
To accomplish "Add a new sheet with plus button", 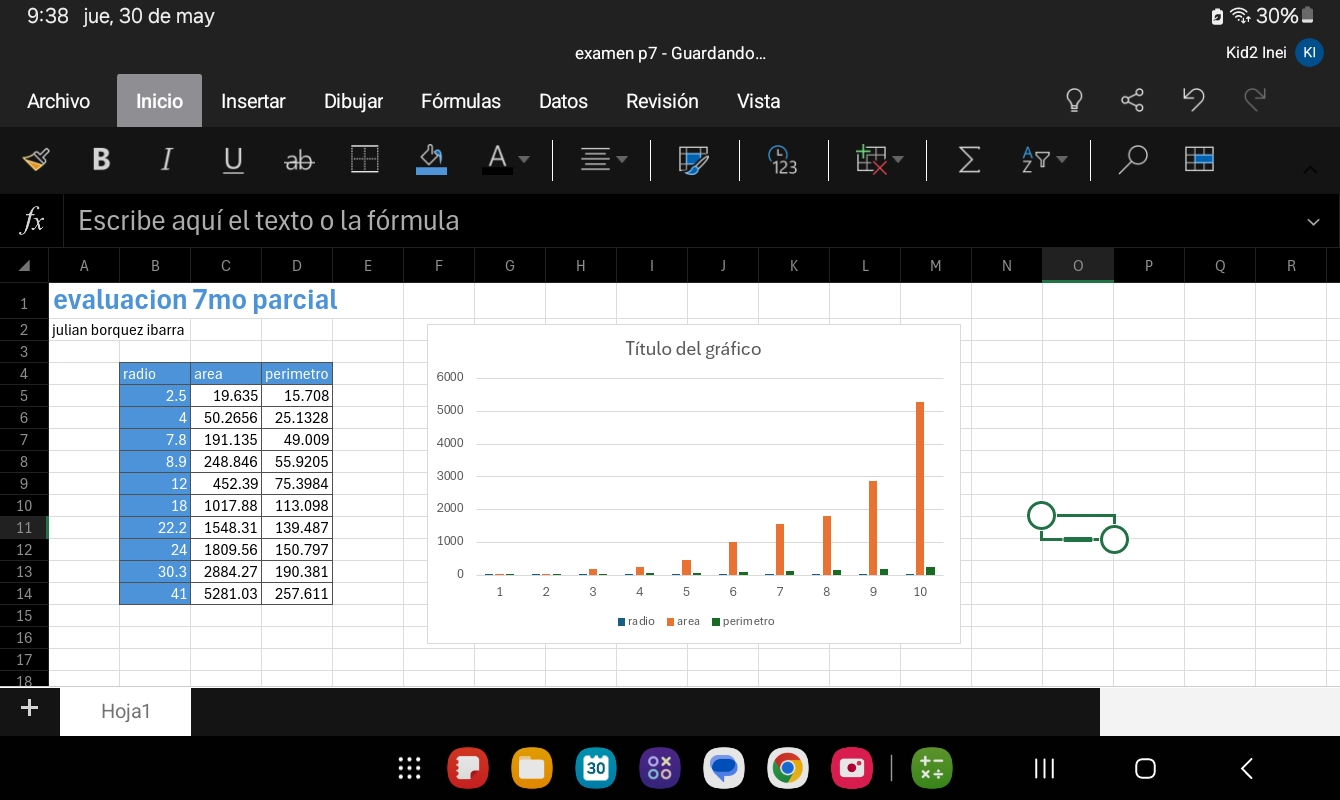I will click(x=29, y=709).
